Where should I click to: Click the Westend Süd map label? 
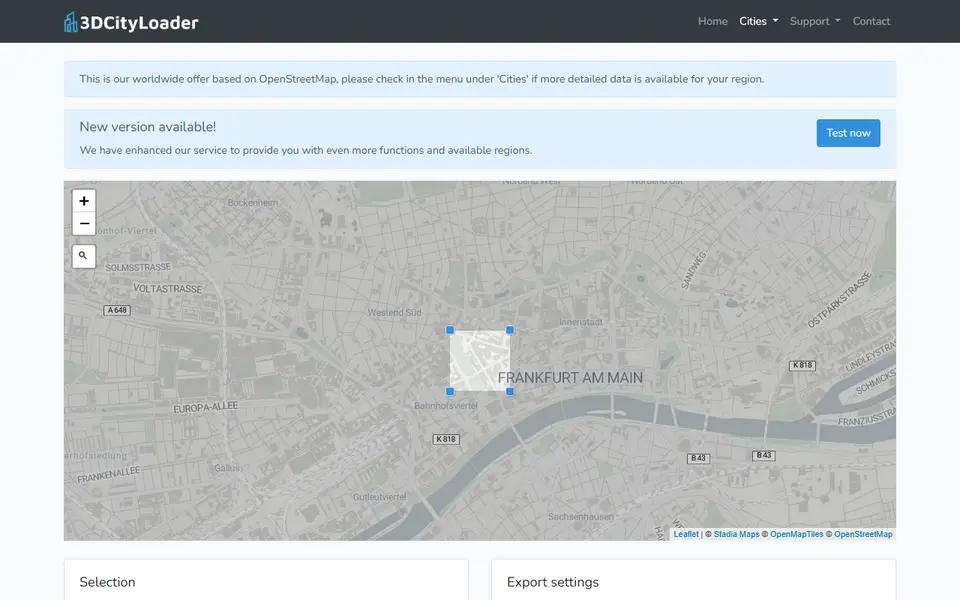point(394,312)
